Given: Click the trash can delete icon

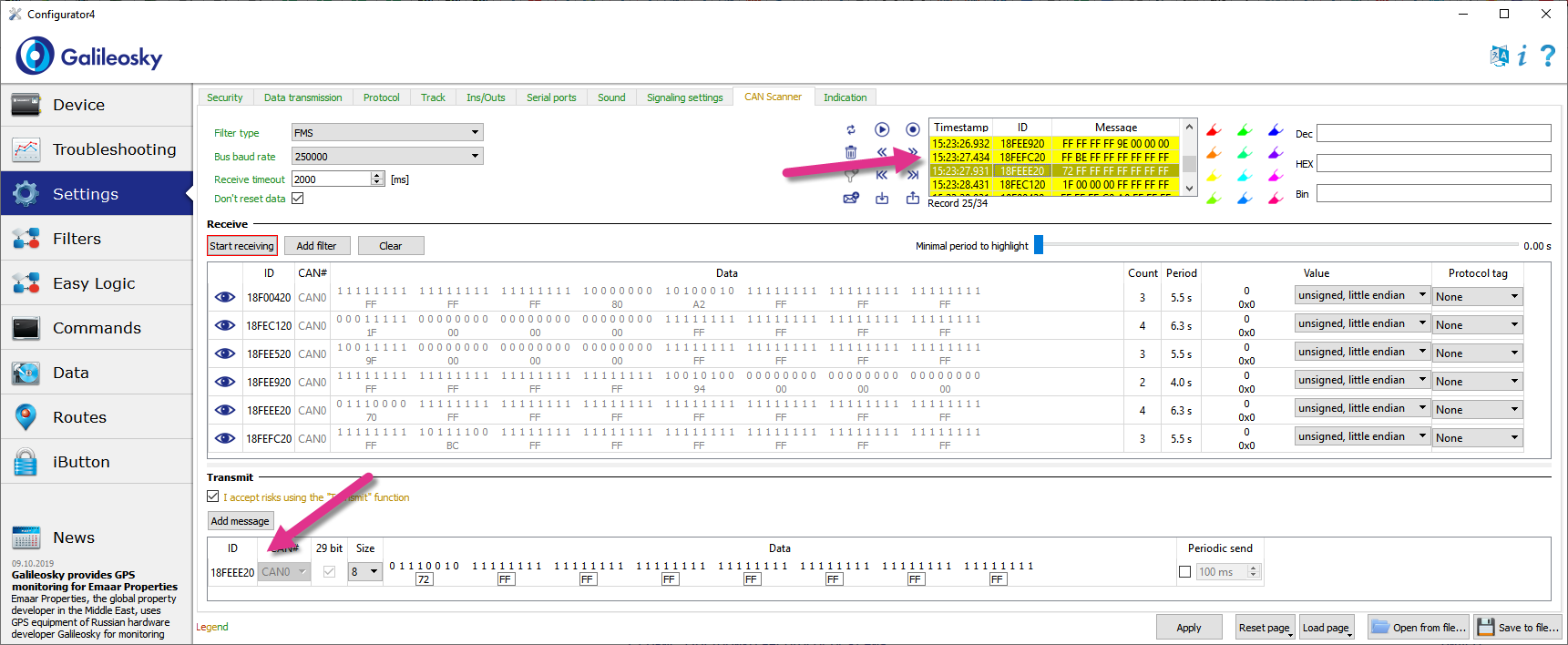Looking at the screenshot, I should click(851, 152).
